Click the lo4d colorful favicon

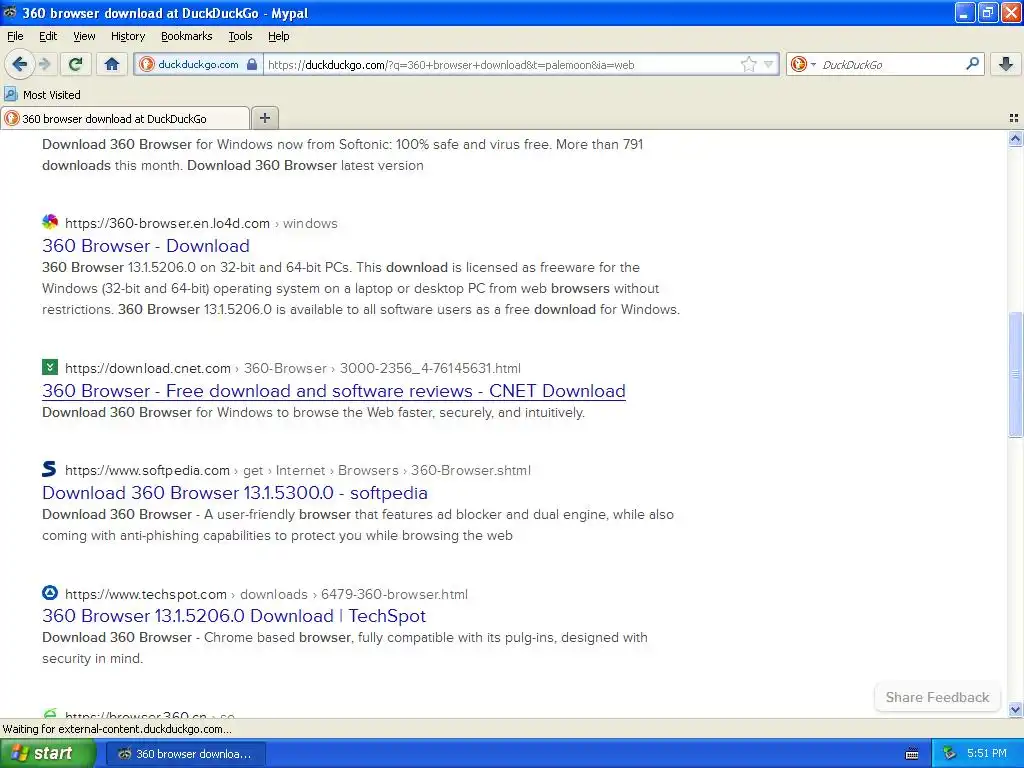[x=50, y=222]
